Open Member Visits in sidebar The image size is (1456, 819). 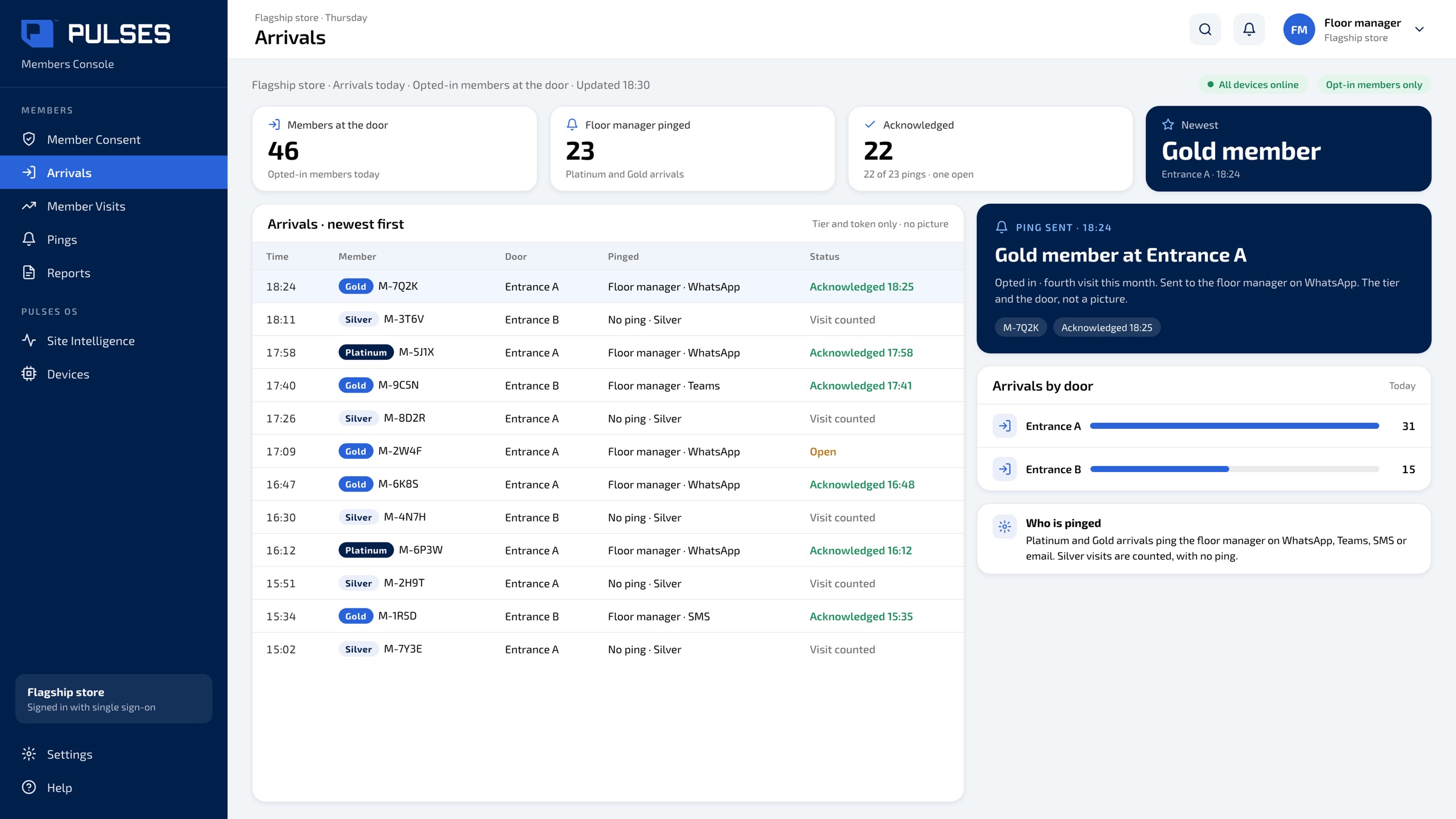(113, 206)
